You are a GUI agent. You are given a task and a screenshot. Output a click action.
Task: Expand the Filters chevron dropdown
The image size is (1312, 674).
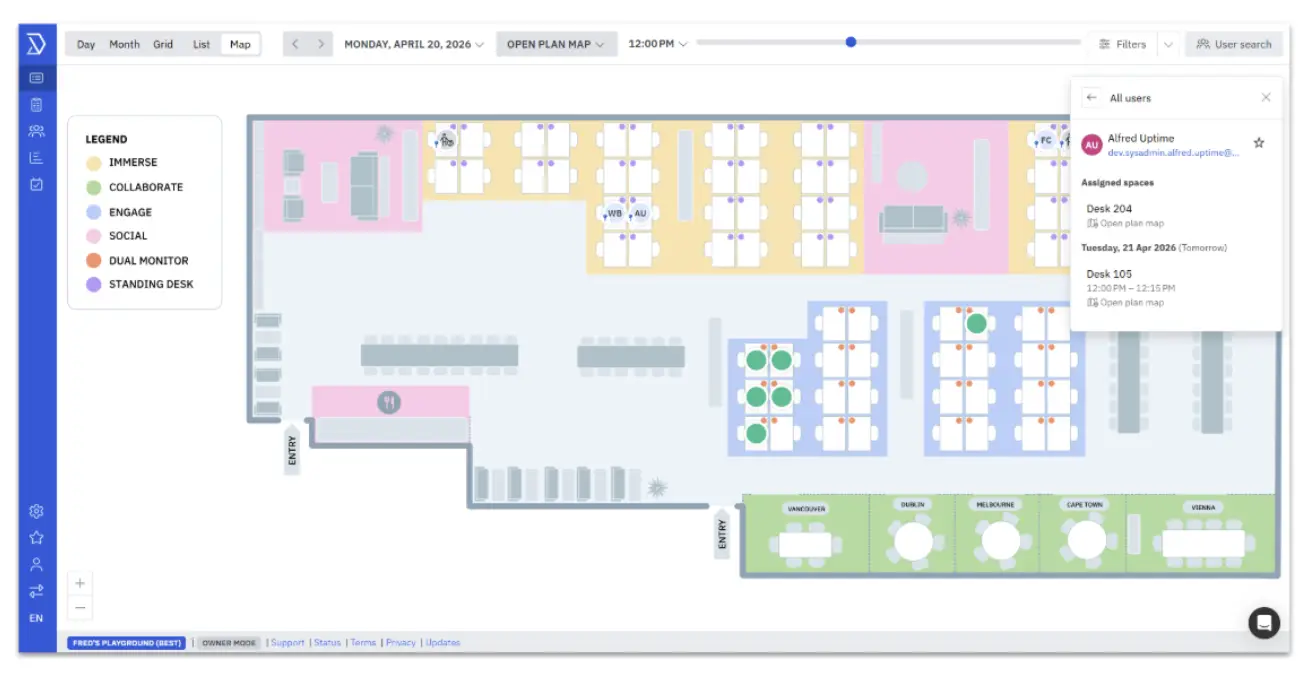[x=1168, y=44]
